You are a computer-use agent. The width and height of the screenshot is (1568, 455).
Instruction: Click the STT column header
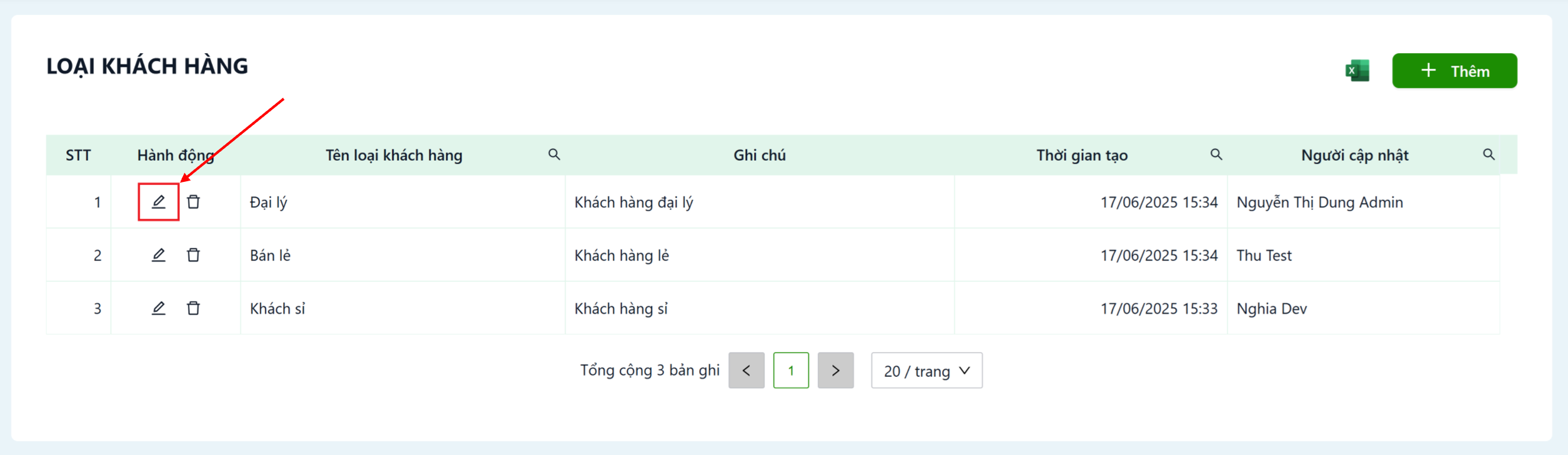[79, 155]
